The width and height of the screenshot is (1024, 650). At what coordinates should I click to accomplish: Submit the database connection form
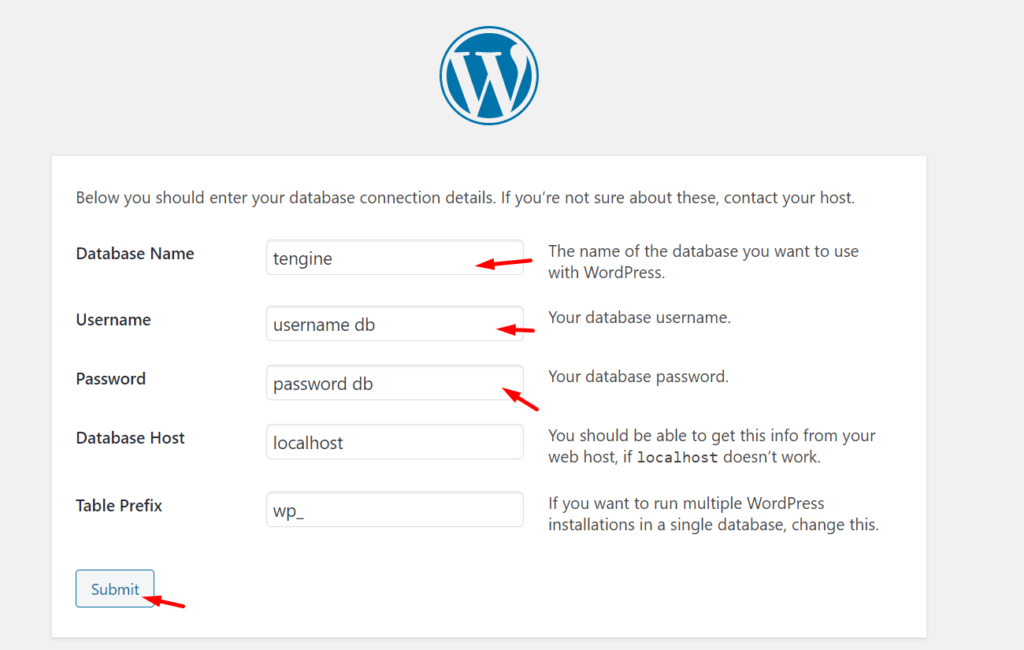click(115, 589)
